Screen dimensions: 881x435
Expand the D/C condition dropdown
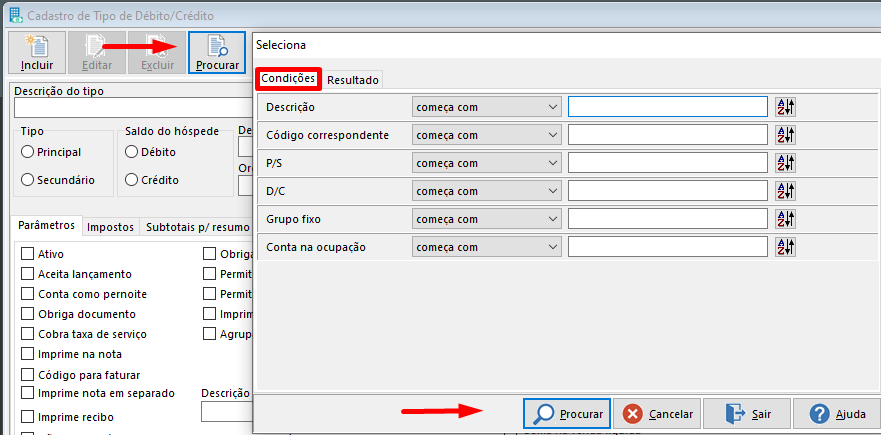pos(487,191)
